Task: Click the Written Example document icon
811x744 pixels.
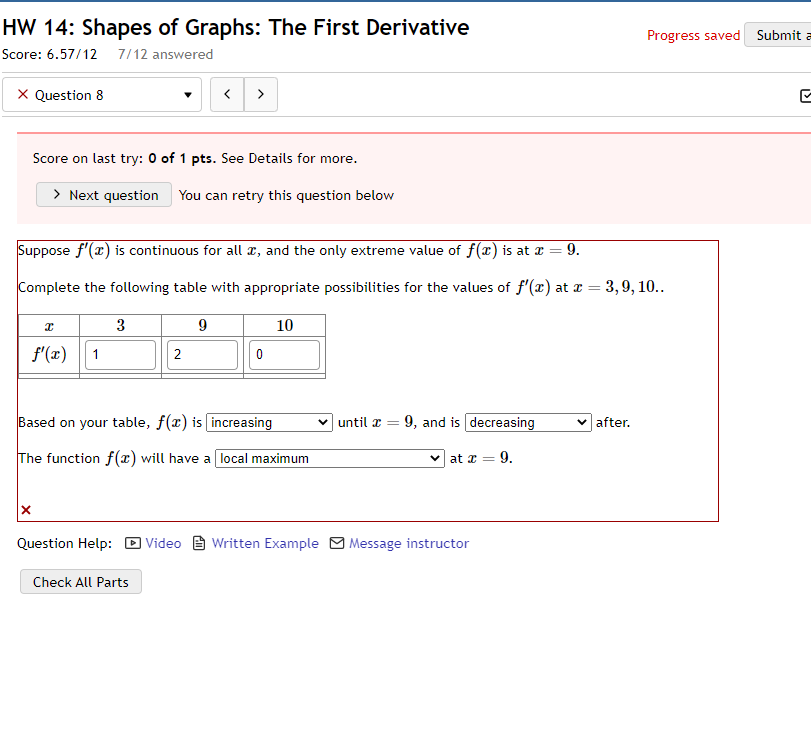Action: click(198, 543)
